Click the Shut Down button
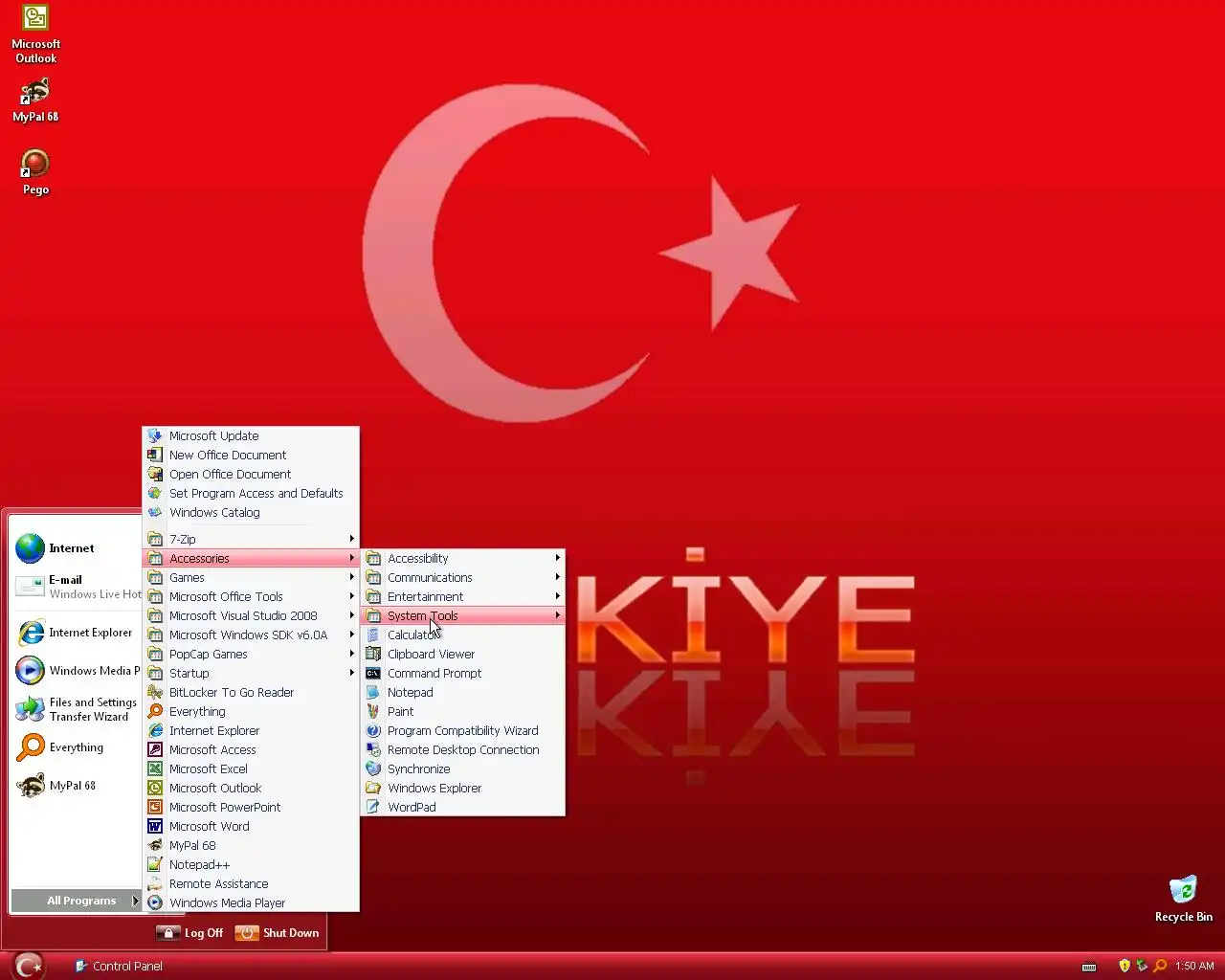 coord(278,933)
